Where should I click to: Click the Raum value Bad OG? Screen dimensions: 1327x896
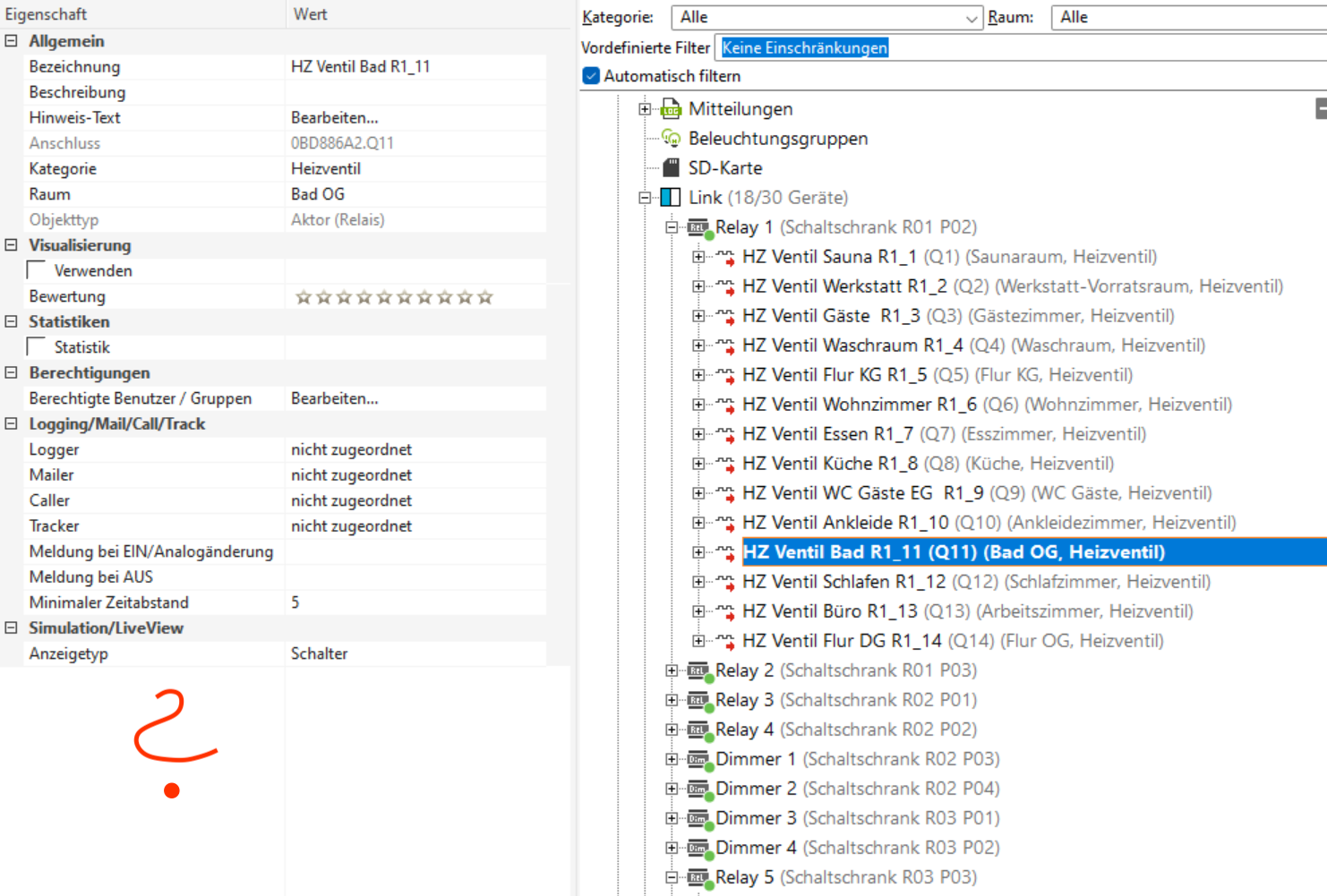[318, 194]
